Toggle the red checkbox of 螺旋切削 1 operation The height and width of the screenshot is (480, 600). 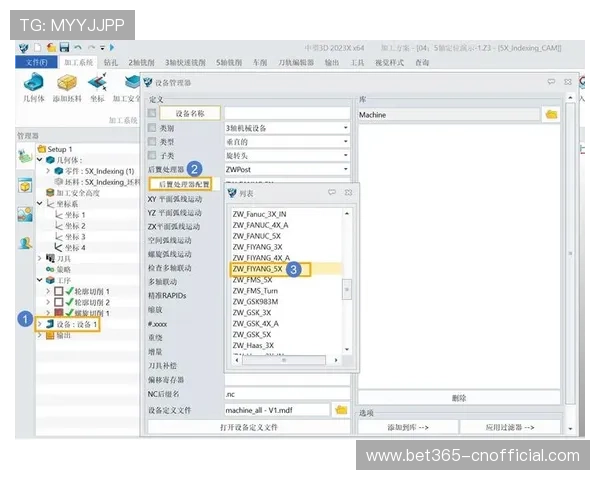[x=59, y=313]
